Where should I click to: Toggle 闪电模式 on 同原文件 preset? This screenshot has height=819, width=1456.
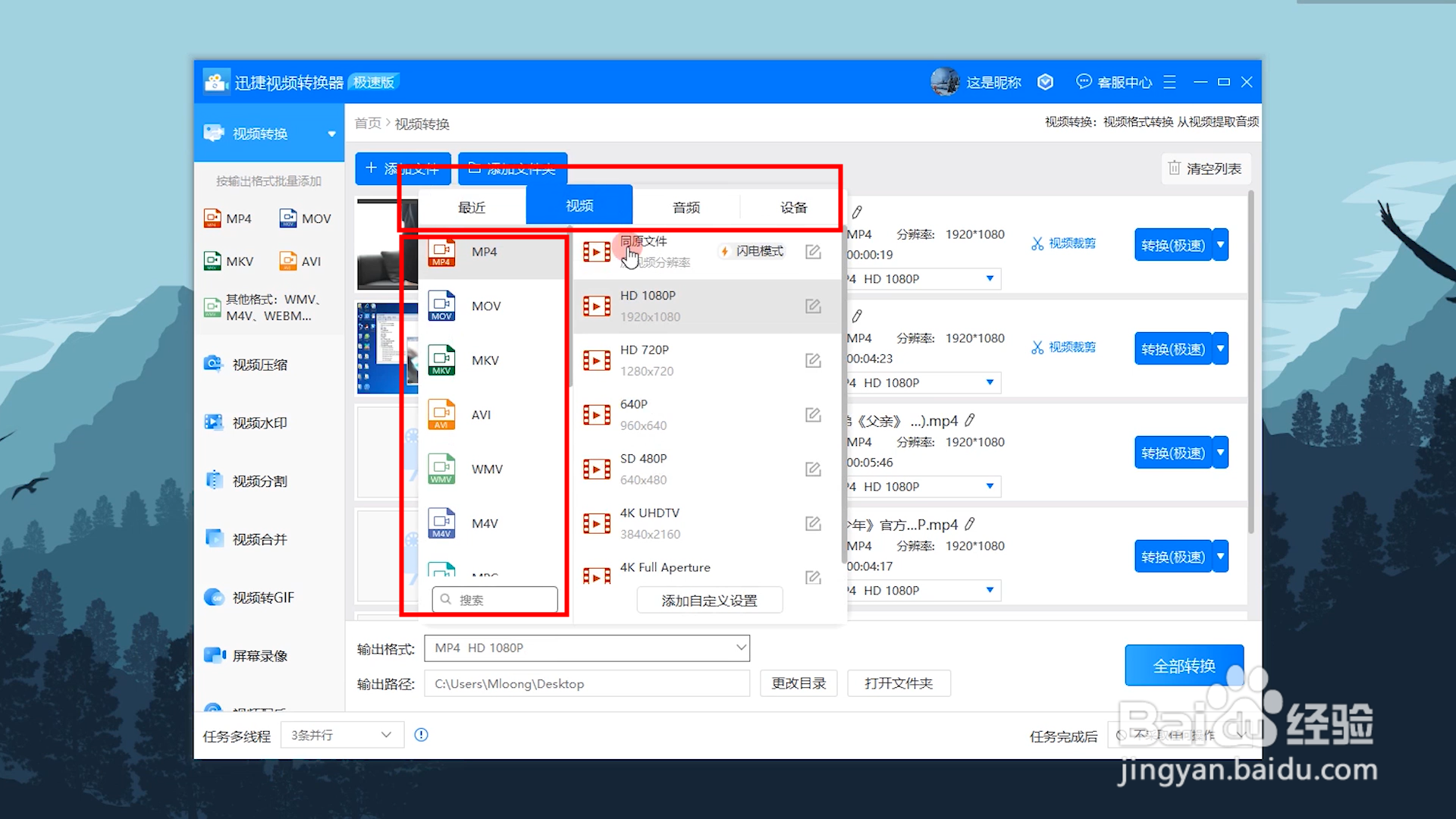pyautogui.click(x=752, y=251)
